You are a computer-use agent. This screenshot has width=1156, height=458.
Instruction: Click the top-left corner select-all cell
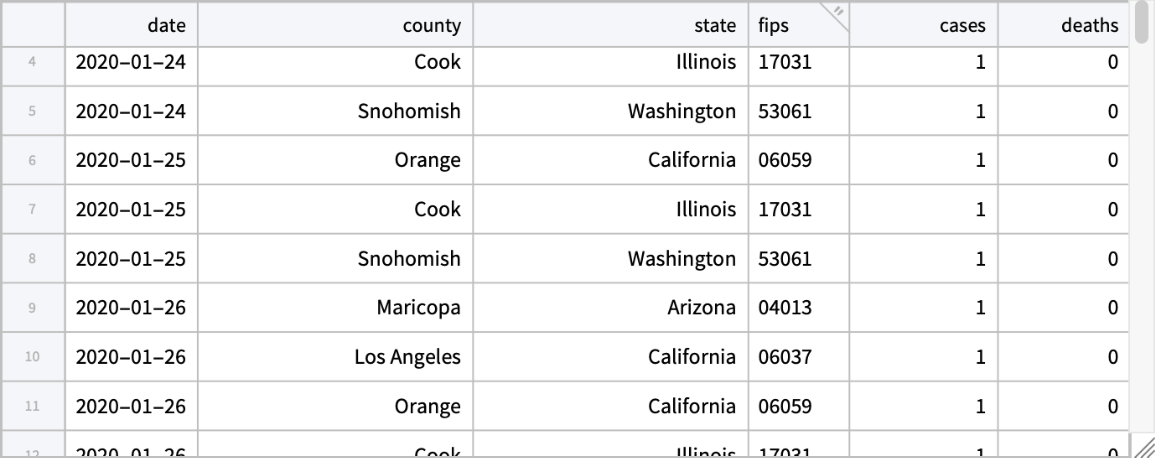pyautogui.click(x=33, y=25)
